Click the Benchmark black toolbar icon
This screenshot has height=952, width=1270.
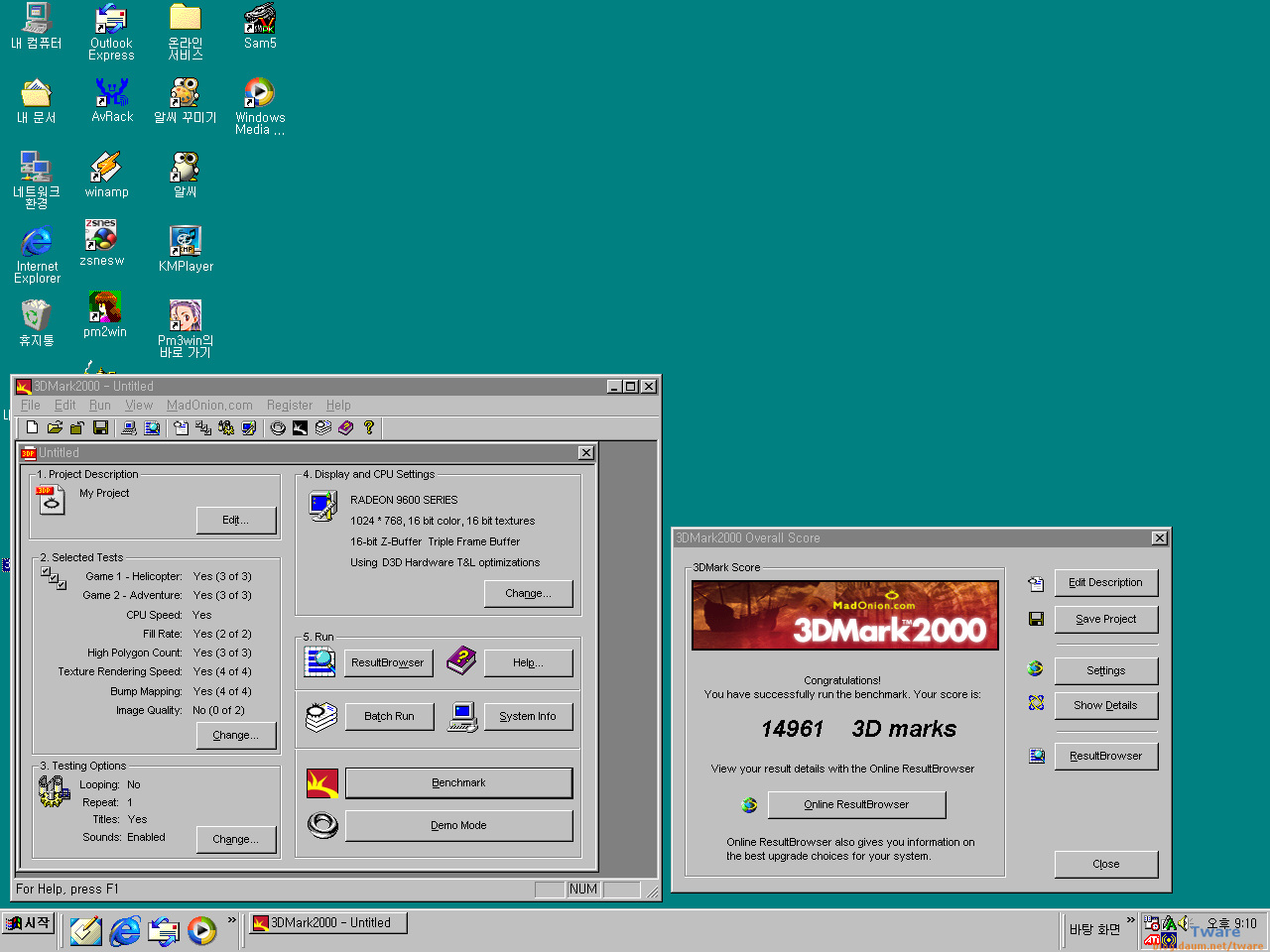coord(300,427)
